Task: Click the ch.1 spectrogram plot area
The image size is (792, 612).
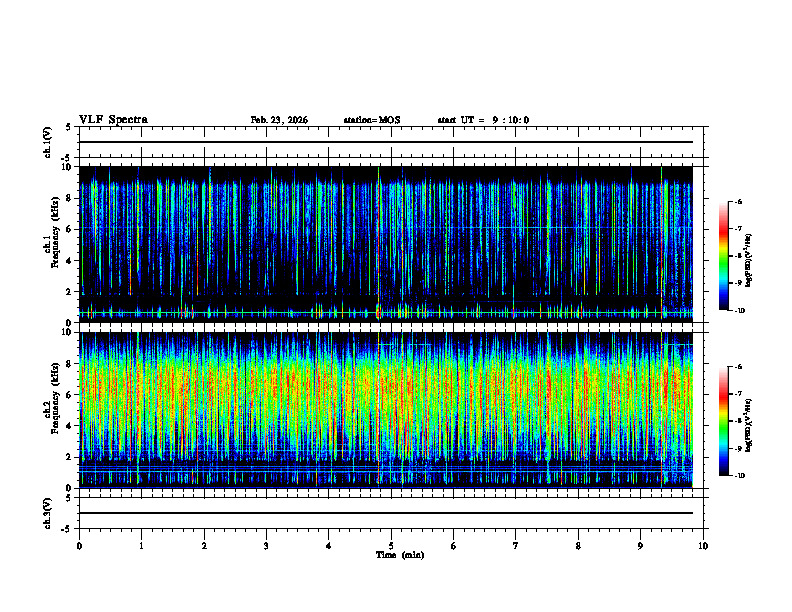Action: click(386, 244)
